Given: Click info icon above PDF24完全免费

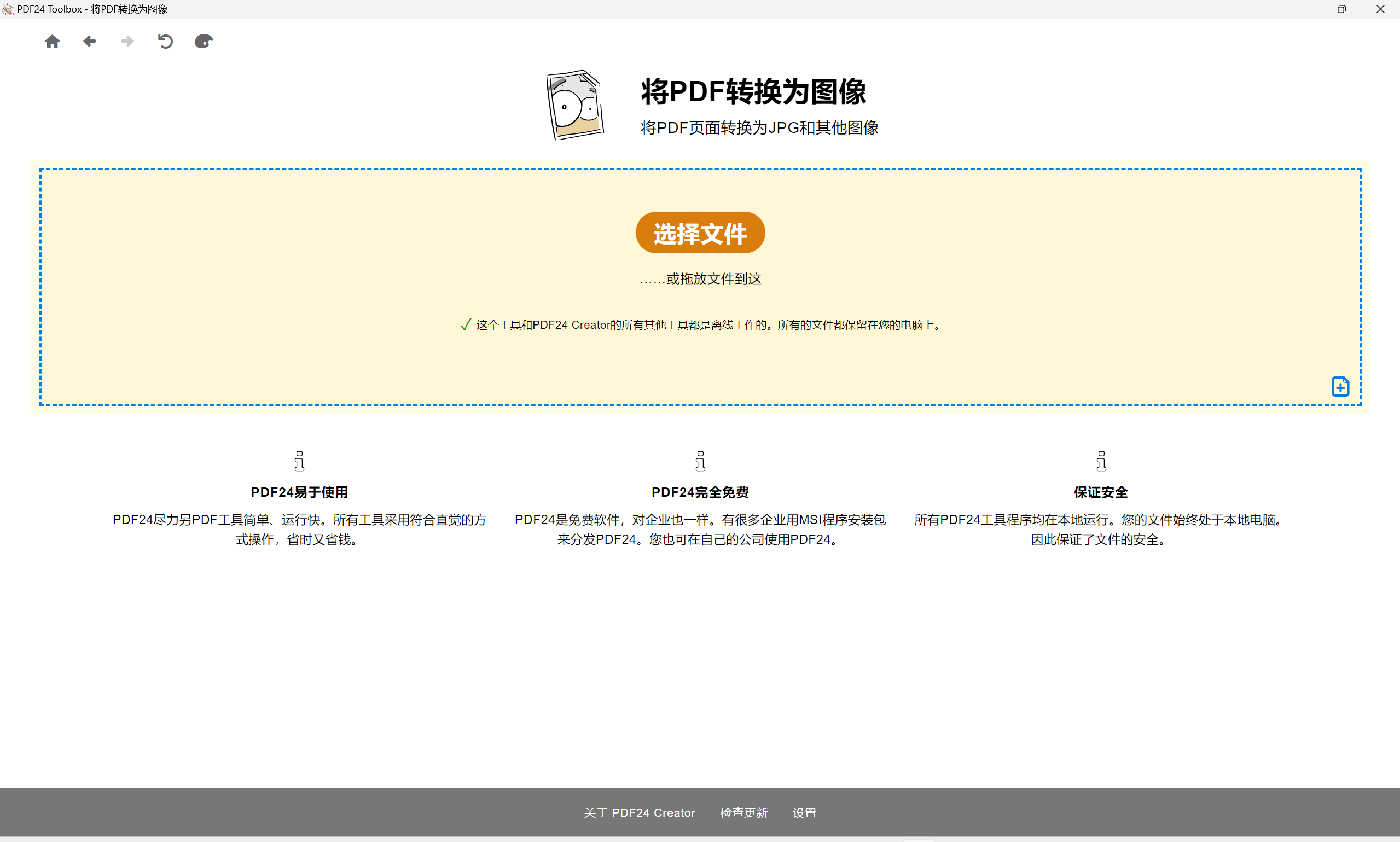Looking at the screenshot, I should pos(700,461).
